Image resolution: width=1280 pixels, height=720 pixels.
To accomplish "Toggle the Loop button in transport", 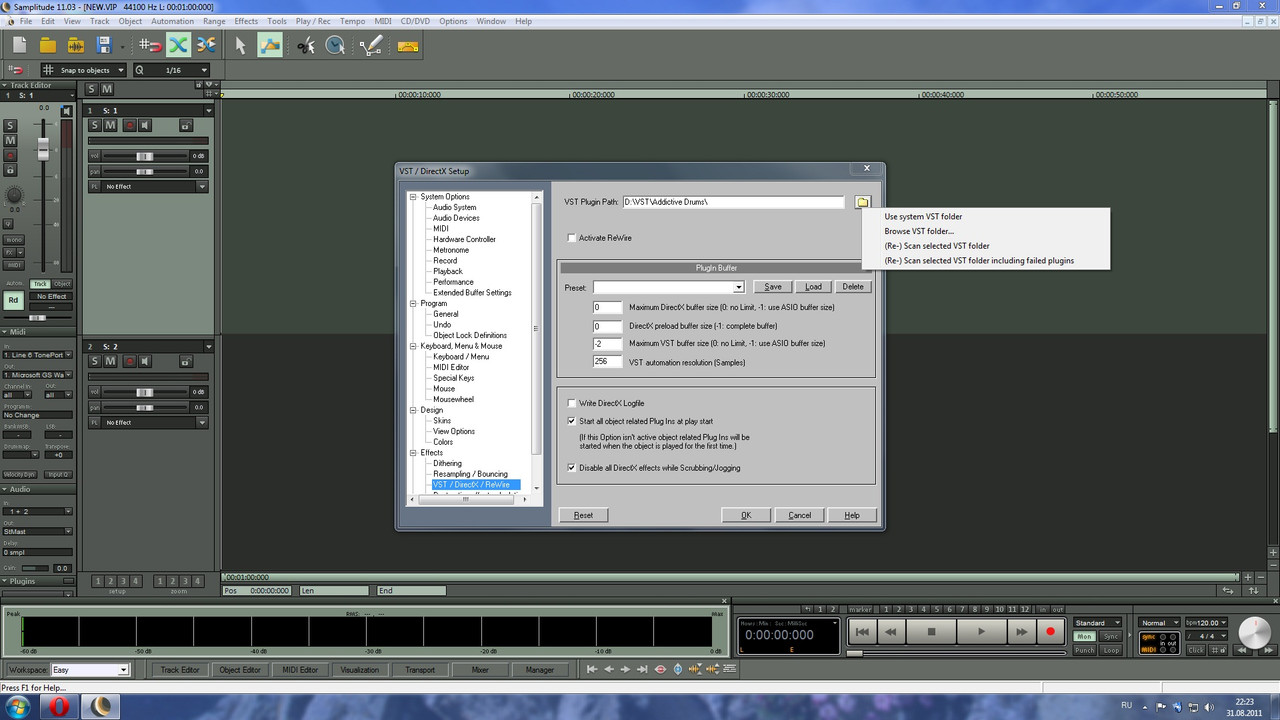I will [1111, 650].
